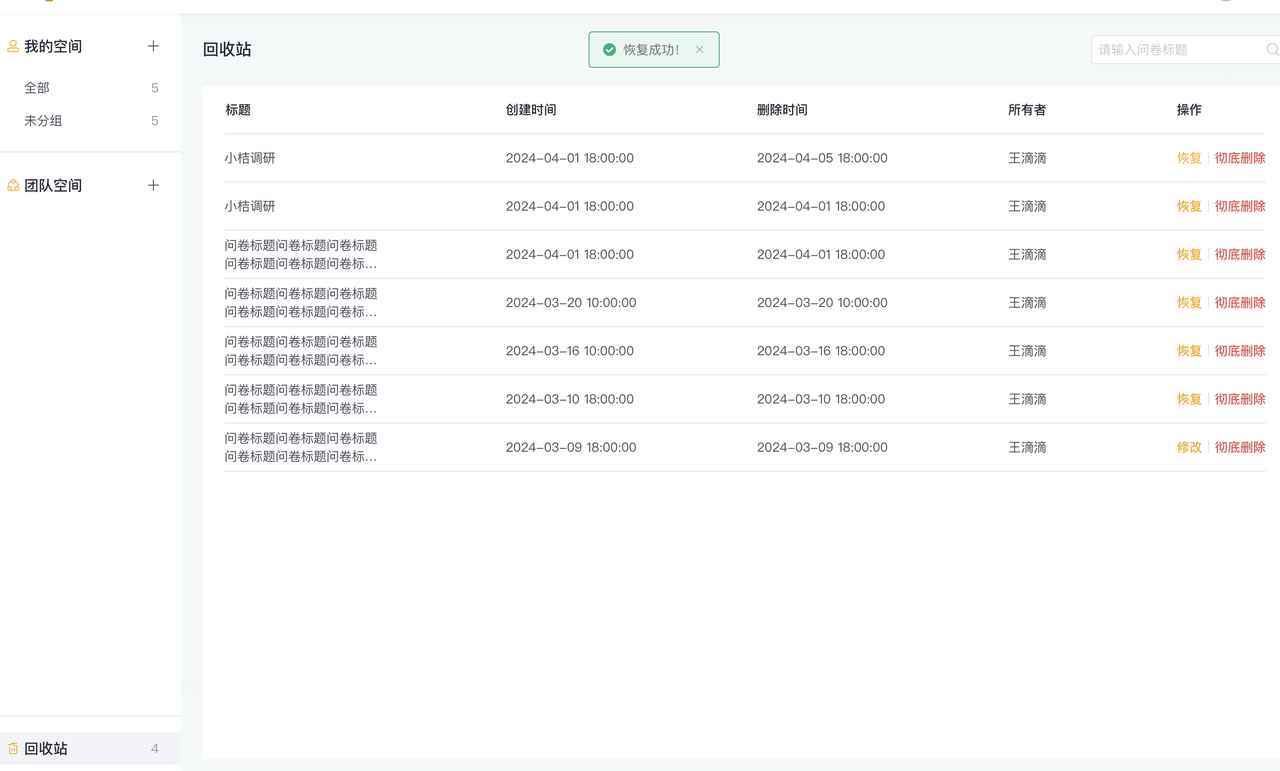Click the 团队空间 team icon
1280x771 pixels.
[x=13, y=185]
